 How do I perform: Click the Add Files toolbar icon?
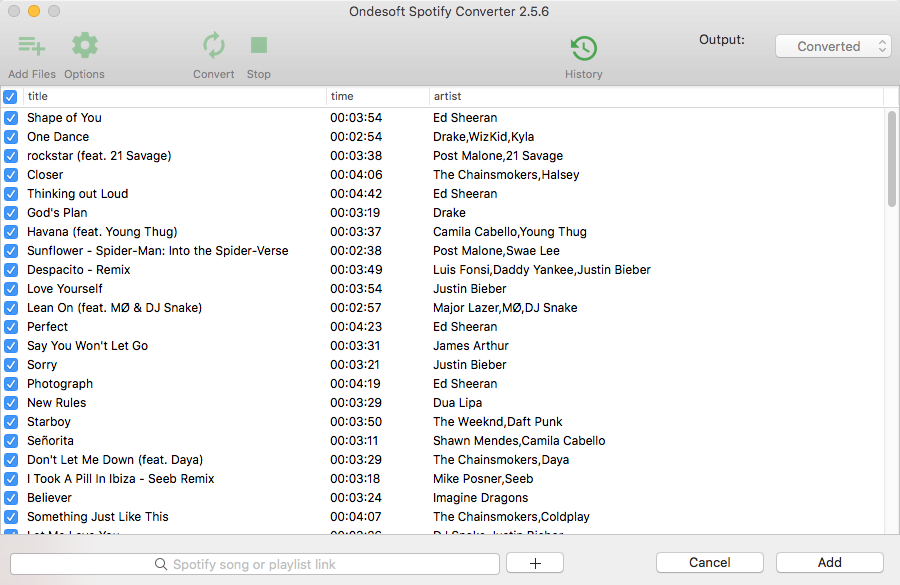pyautogui.click(x=32, y=45)
